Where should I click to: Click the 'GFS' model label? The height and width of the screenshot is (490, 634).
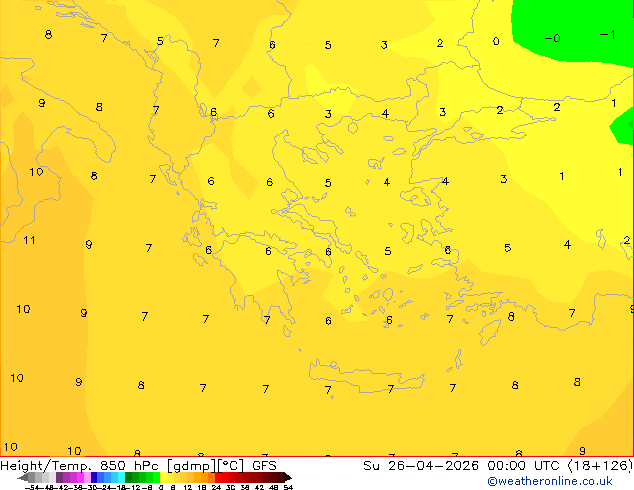click(264, 466)
